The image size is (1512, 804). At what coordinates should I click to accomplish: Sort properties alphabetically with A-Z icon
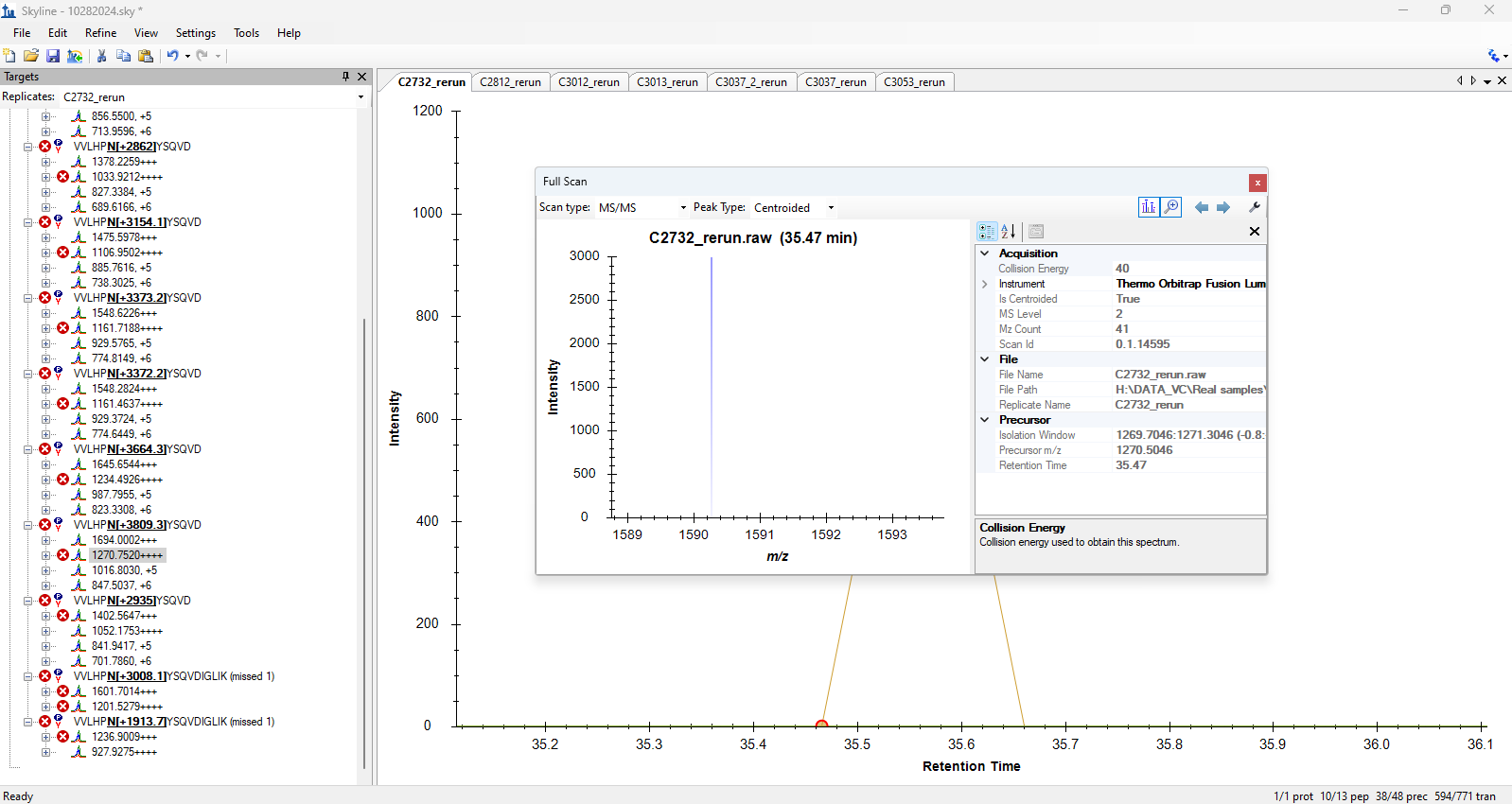click(1009, 231)
